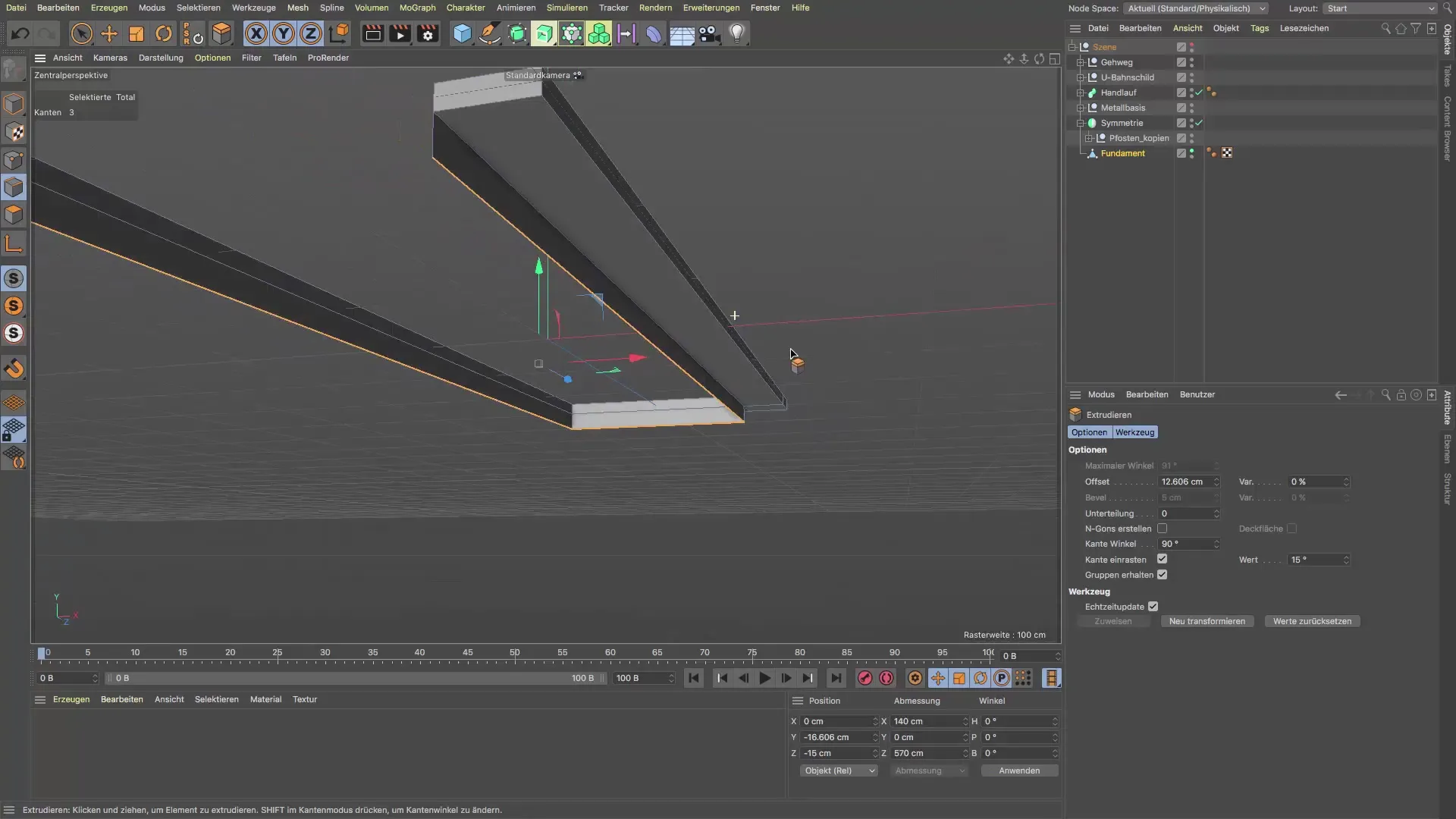Image resolution: width=1456 pixels, height=819 pixels.
Task: Click the Anwenden button
Action: (x=1019, y=770)
